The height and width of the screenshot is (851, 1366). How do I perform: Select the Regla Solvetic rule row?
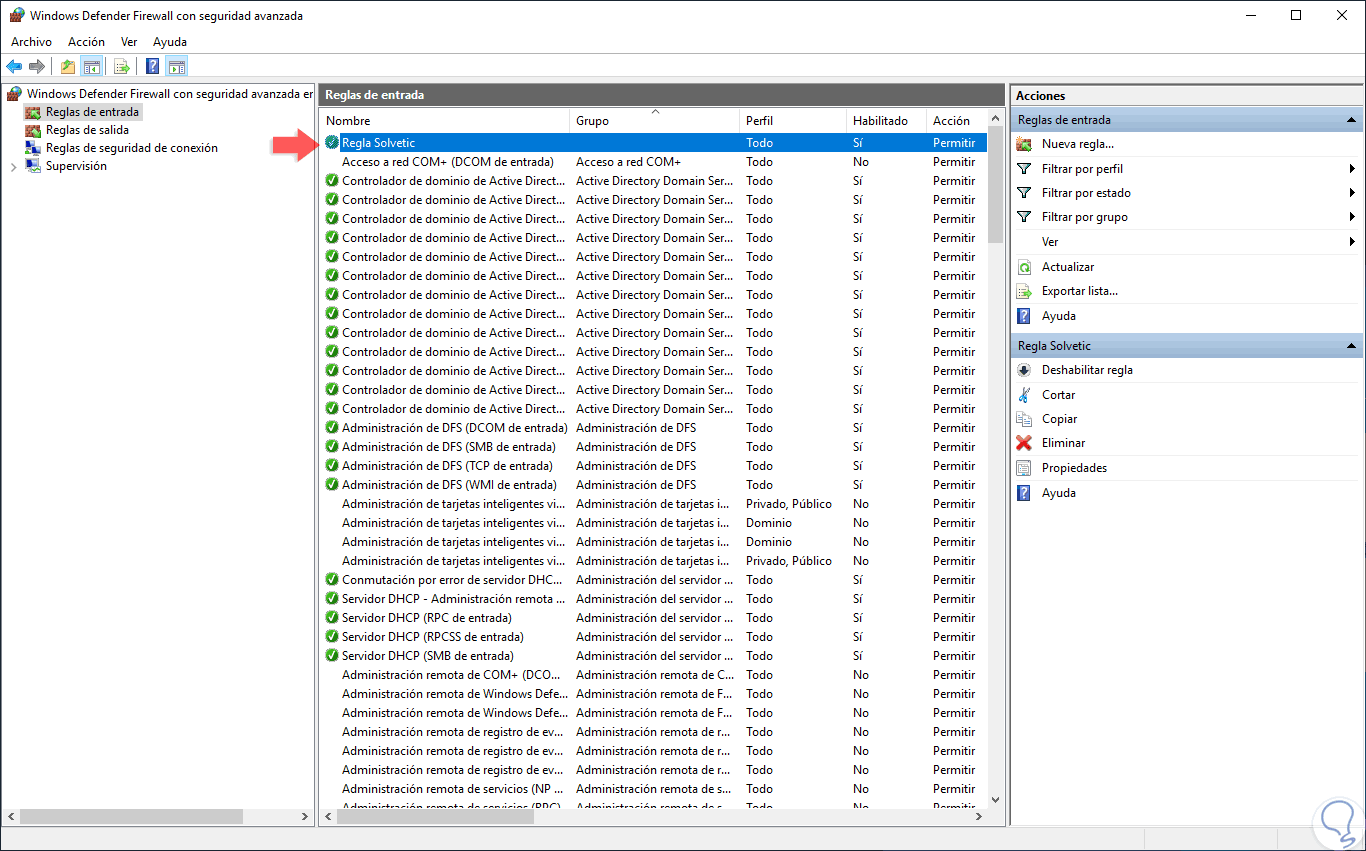[x=654, y=143]
